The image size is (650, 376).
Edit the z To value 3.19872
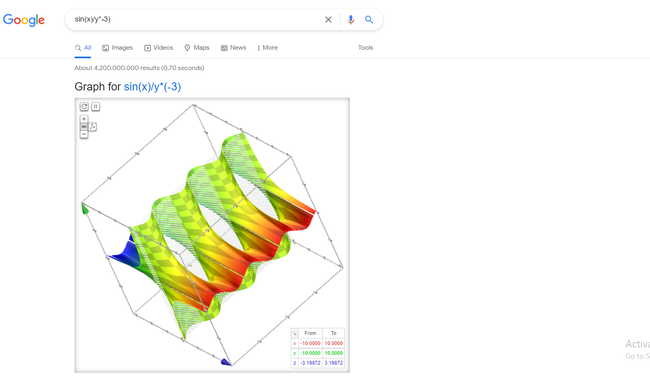(334, 363)
